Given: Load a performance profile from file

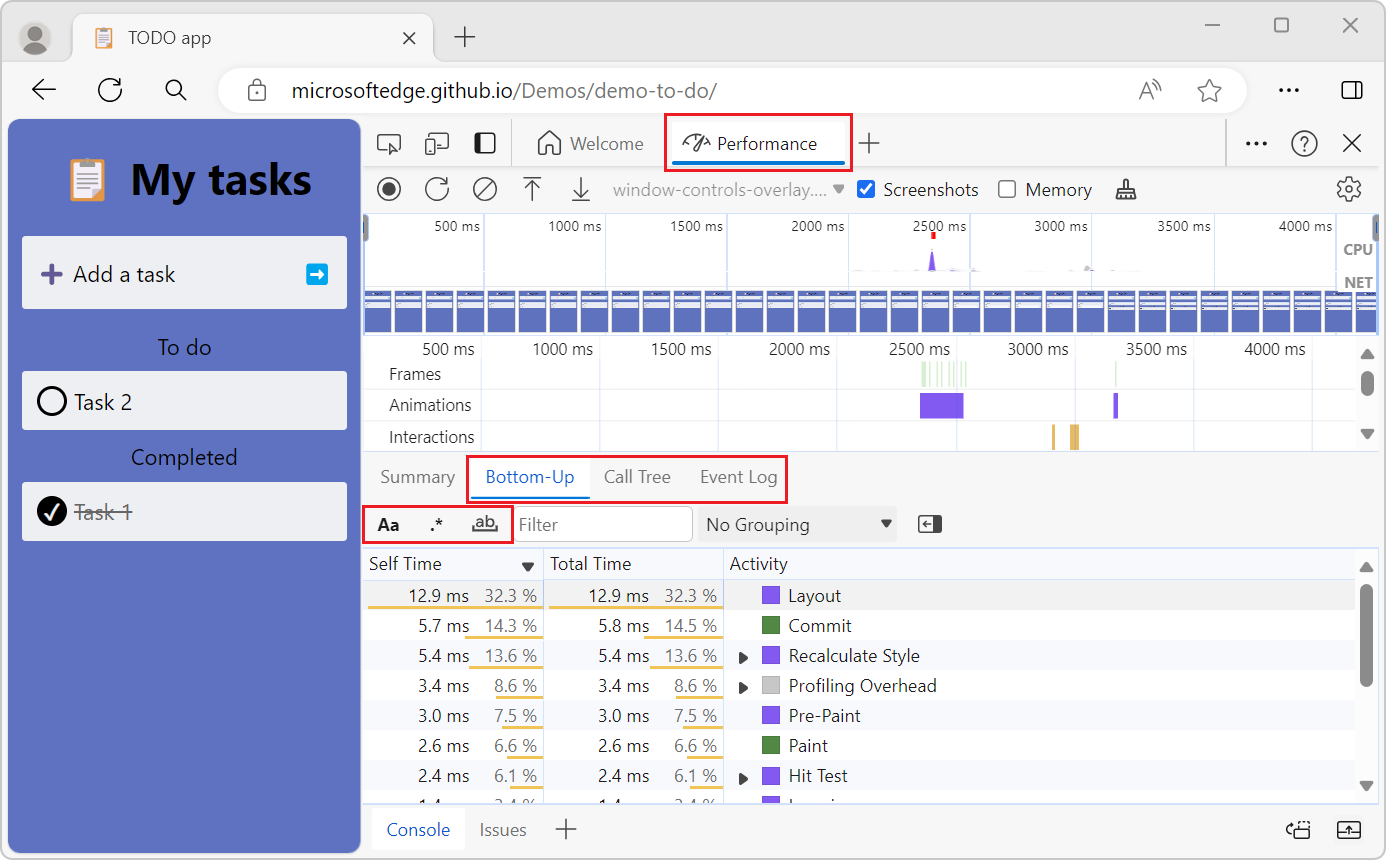Looking at the screenshot, I should click(x=533, y=189).
